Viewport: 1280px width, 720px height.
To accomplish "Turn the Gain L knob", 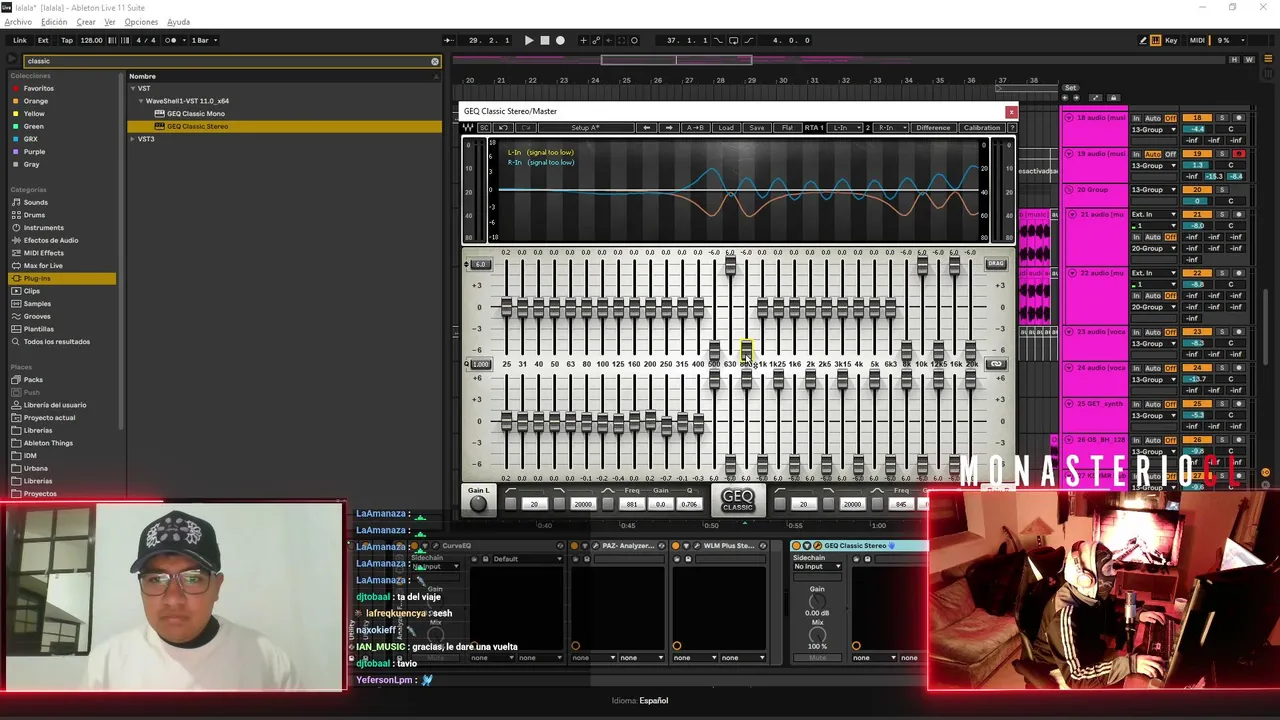I will click(x=478, y=503).
